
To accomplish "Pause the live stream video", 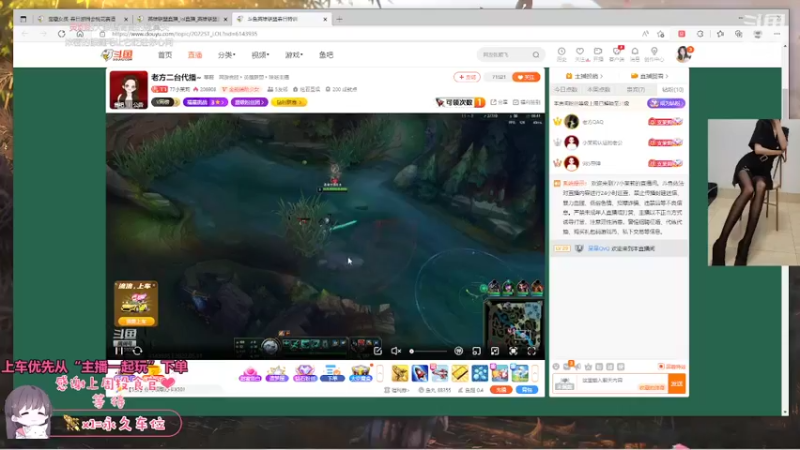I will tap(119, 351).
